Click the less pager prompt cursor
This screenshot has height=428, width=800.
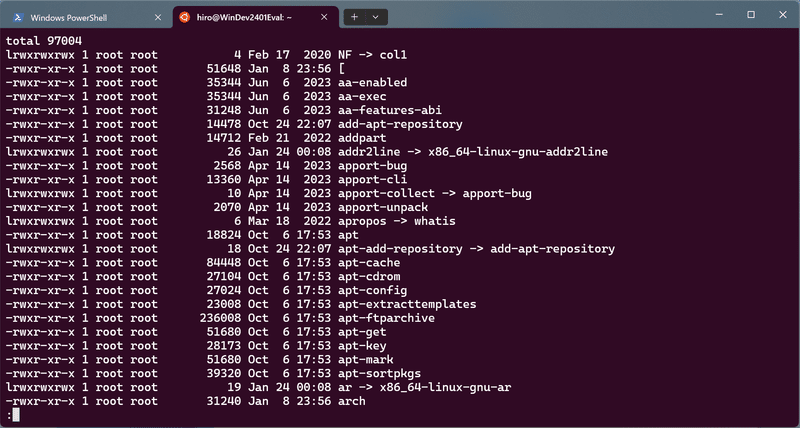(16, 415)
